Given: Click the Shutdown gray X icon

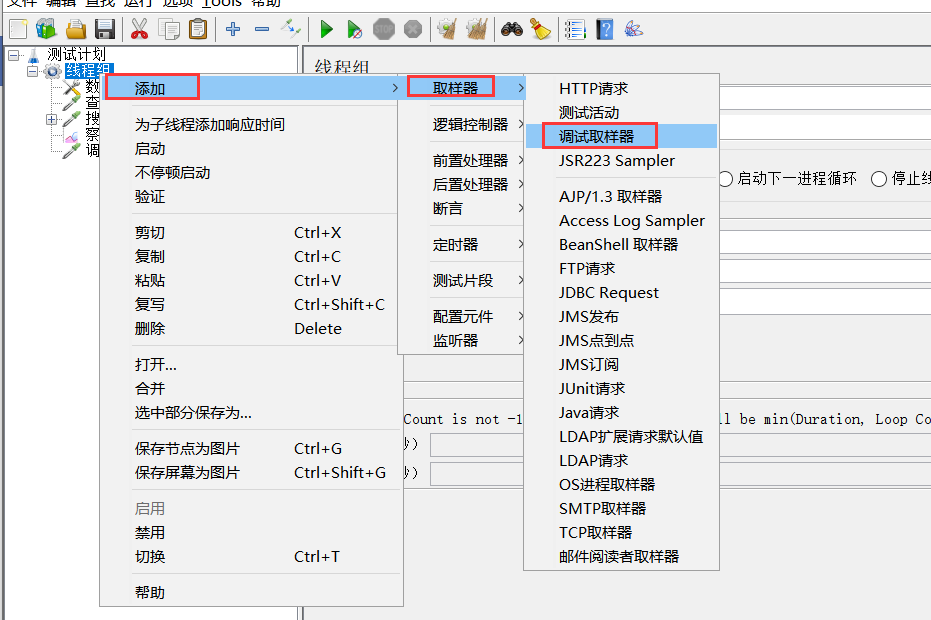Looking at the screenshot, I should pos(413,29).
